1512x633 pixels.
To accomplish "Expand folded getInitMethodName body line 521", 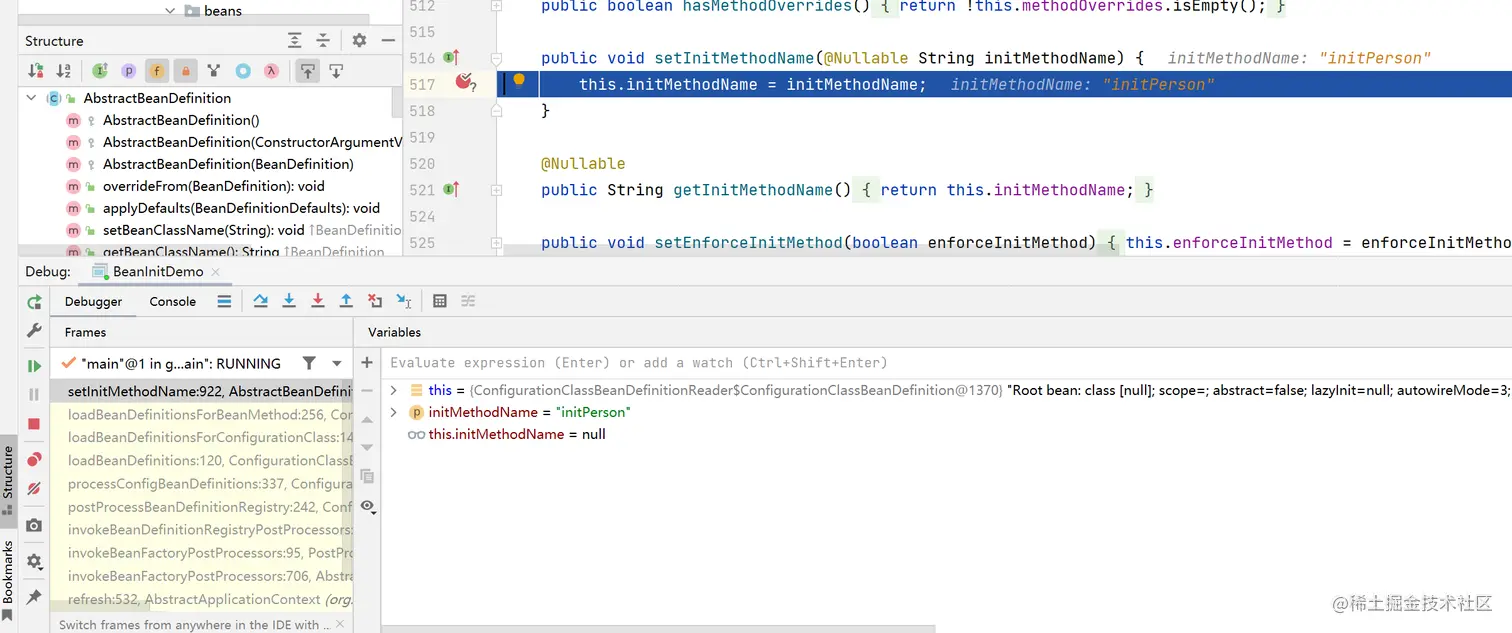I will (496, 189).
